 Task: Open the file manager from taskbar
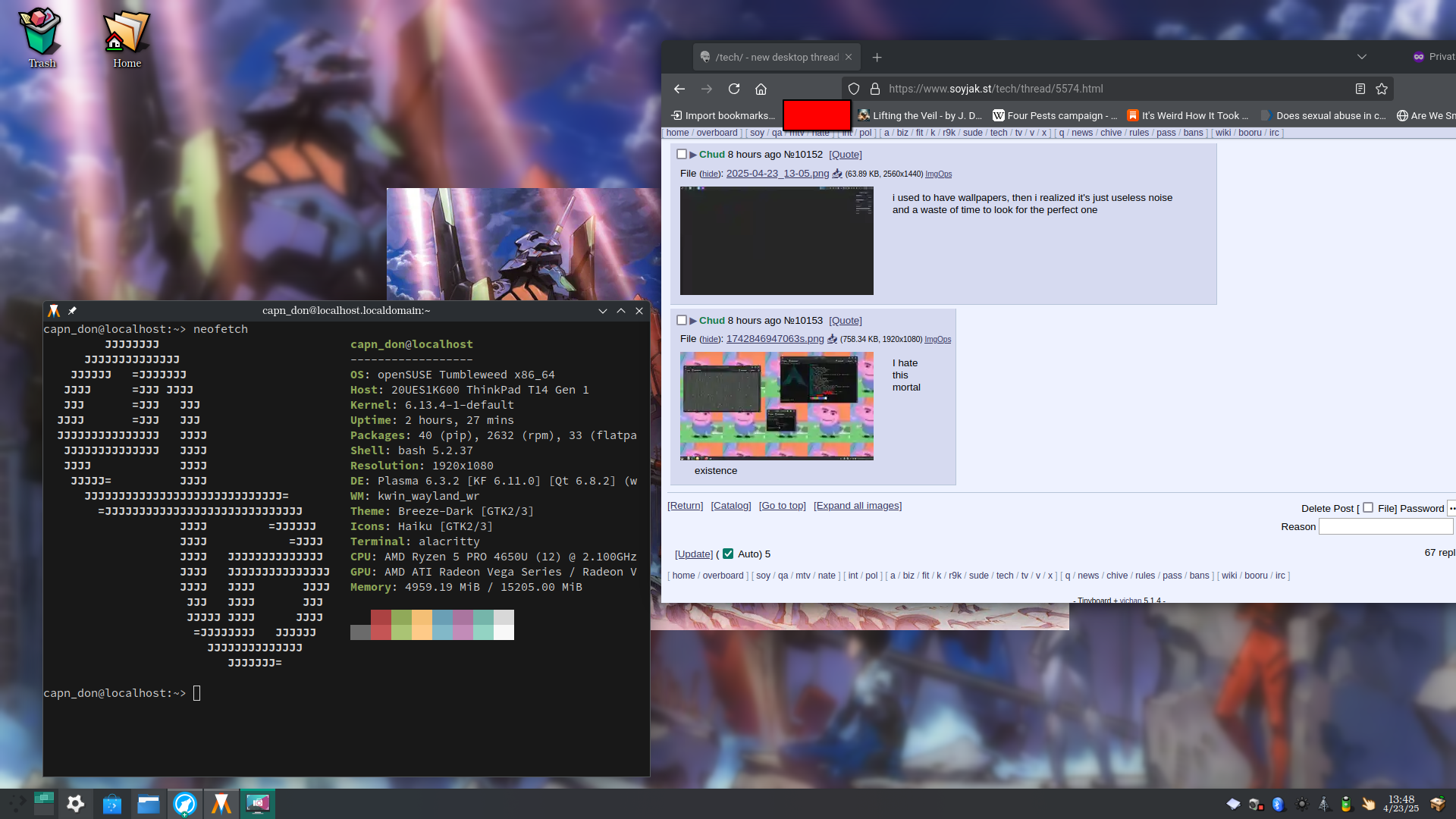coord(149,803)
